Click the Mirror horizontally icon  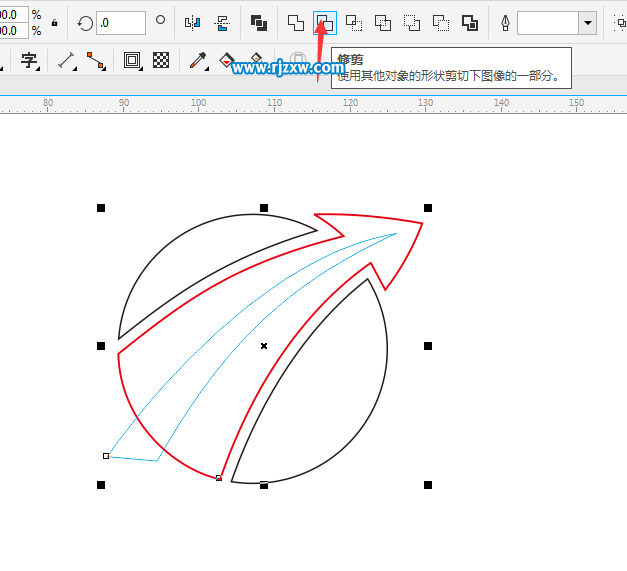click(x=194, y=22)
